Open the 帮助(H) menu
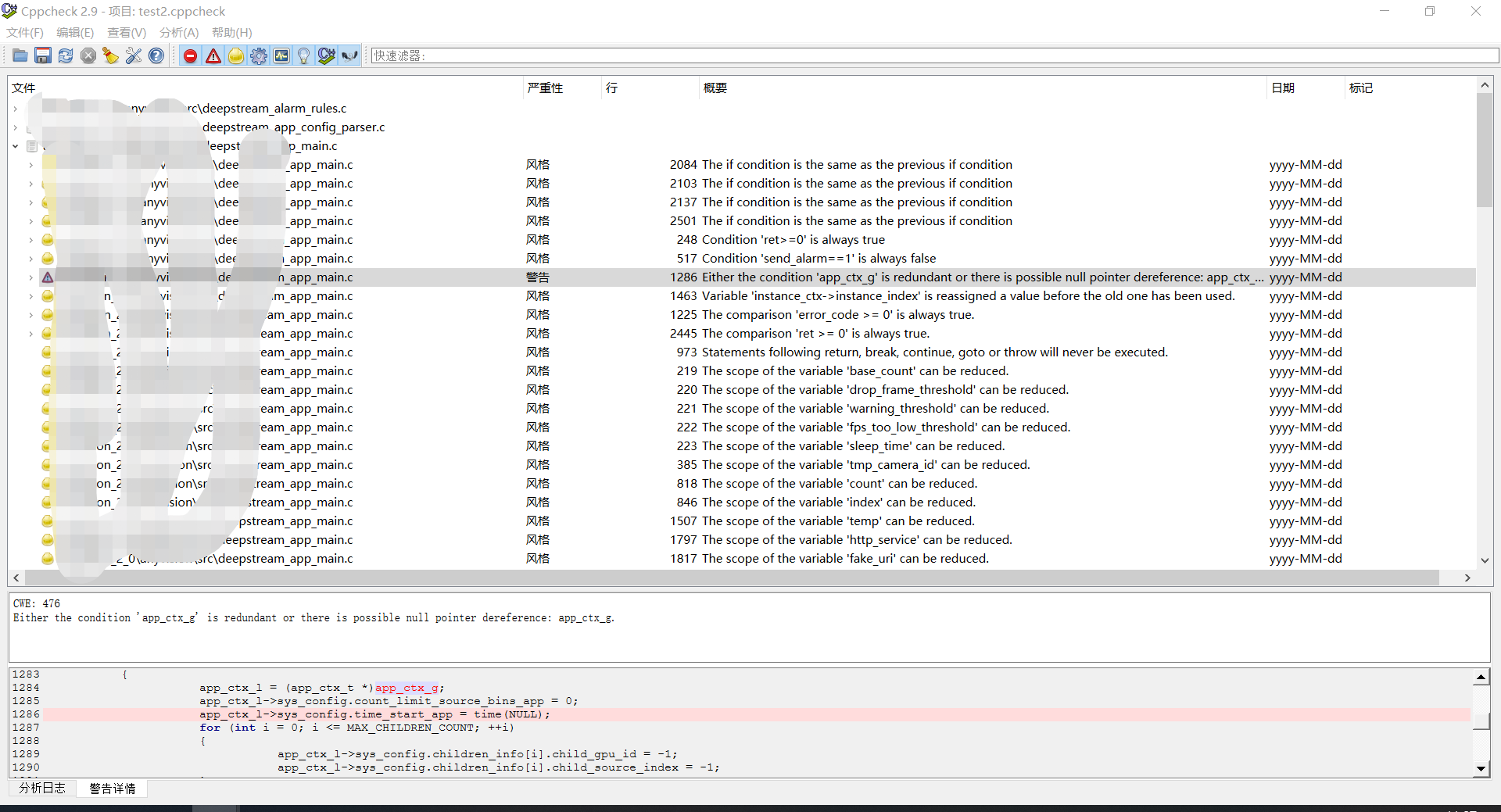Screen dimensions: 1501x812 (232, 33)
